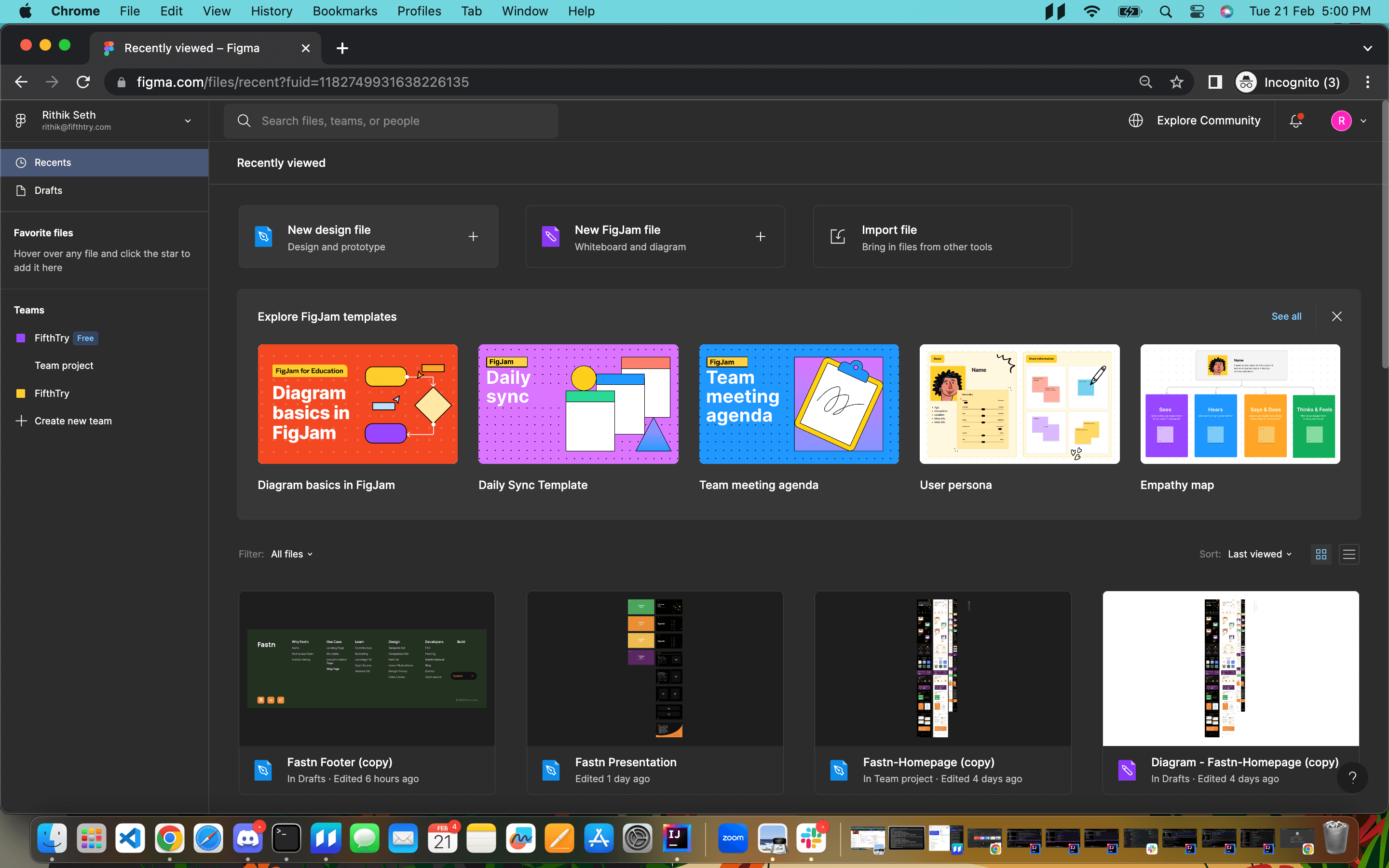
Task: Open the yellow FifthTry team
Action: 52,393
